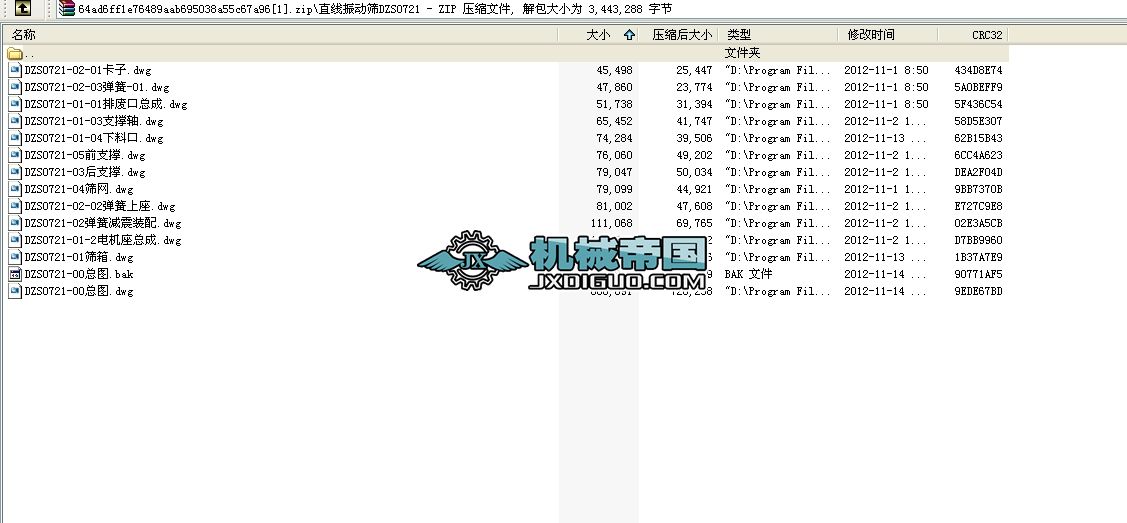
Task: Click file name DZS0721-05前支撑.dwg
Action: point(85,155)
